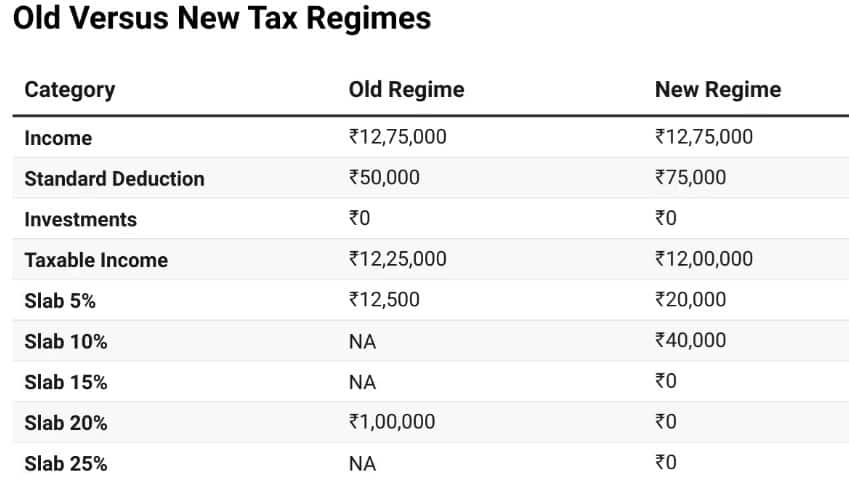Select the Standard Deduction row label
Viewport: 849px width, 478px height.
[114, 179]
